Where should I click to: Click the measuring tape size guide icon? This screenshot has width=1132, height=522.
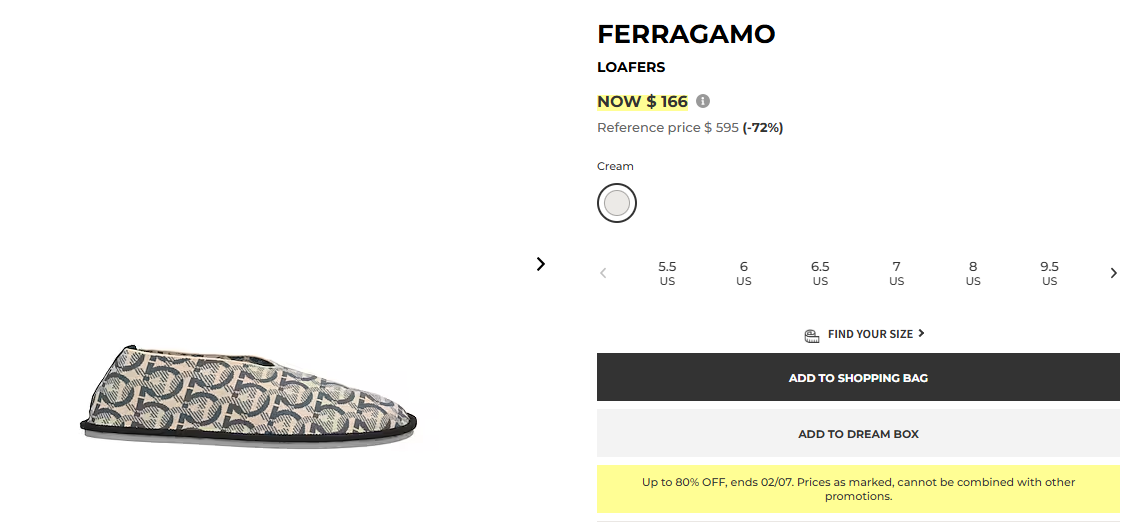[812, 335]
